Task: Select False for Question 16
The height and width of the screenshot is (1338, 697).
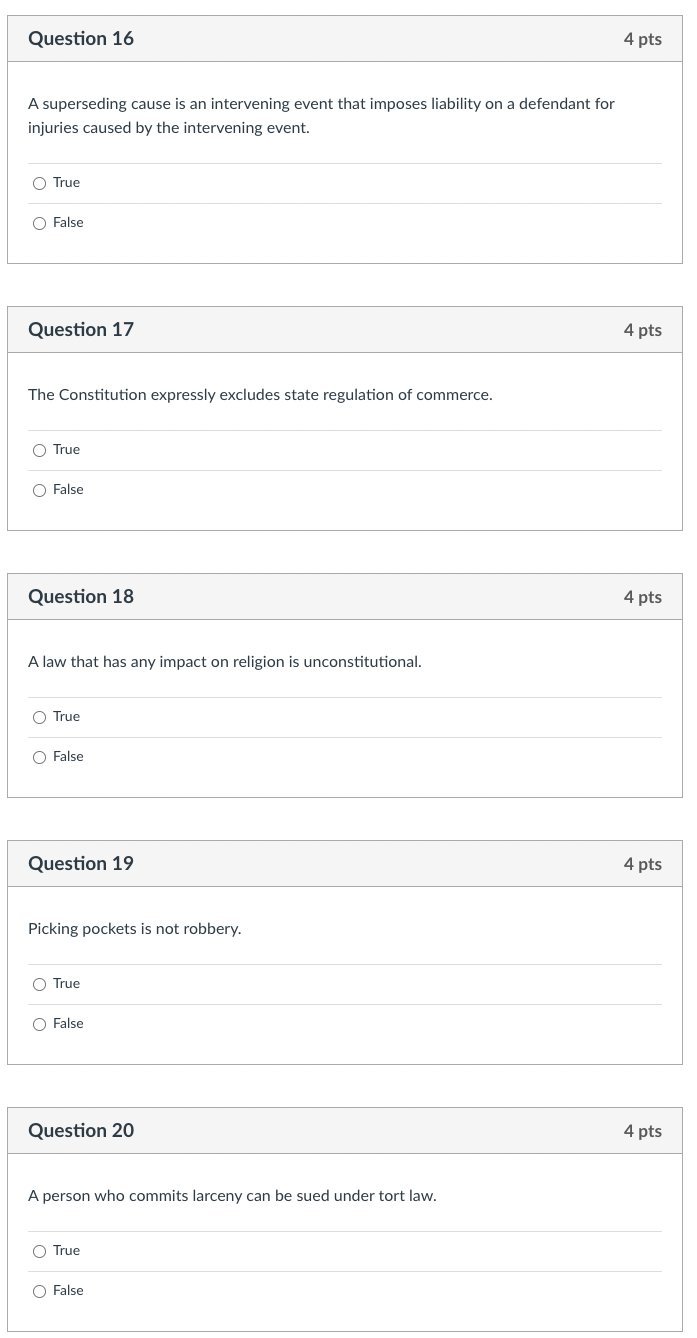Action: tap(39, 223)
